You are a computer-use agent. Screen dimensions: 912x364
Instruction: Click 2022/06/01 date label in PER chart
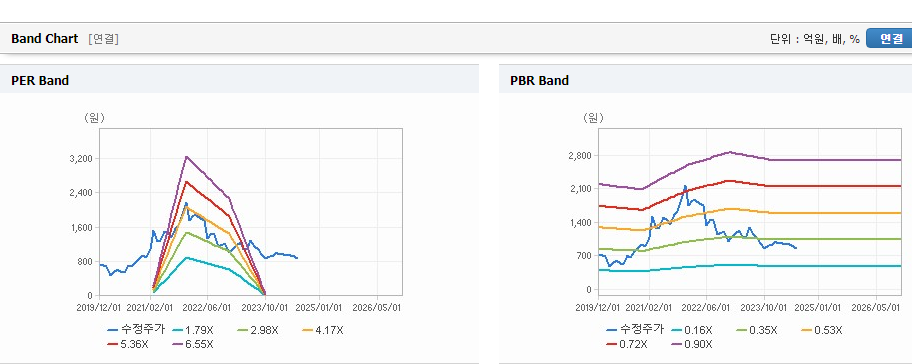click(206, 307)
